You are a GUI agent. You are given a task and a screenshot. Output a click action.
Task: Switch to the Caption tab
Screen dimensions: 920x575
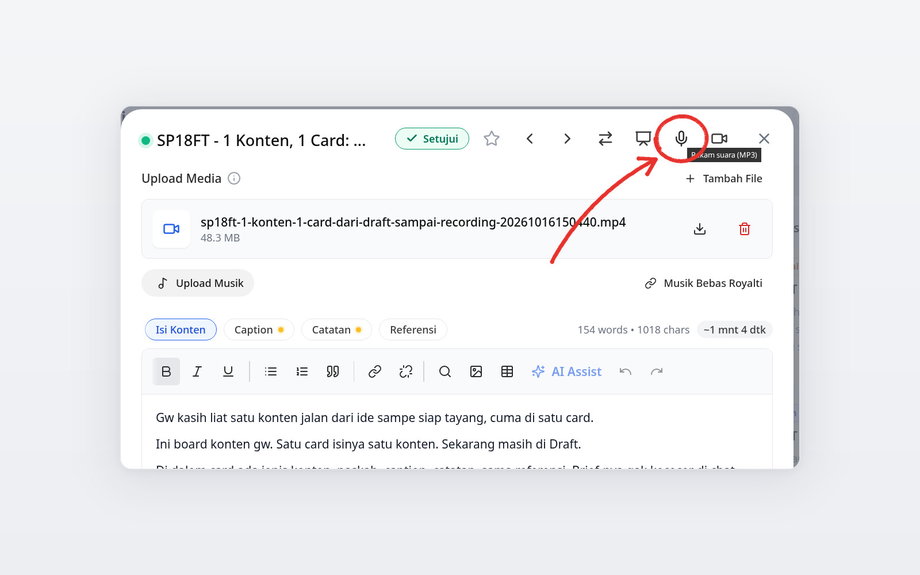pos(259,330)
